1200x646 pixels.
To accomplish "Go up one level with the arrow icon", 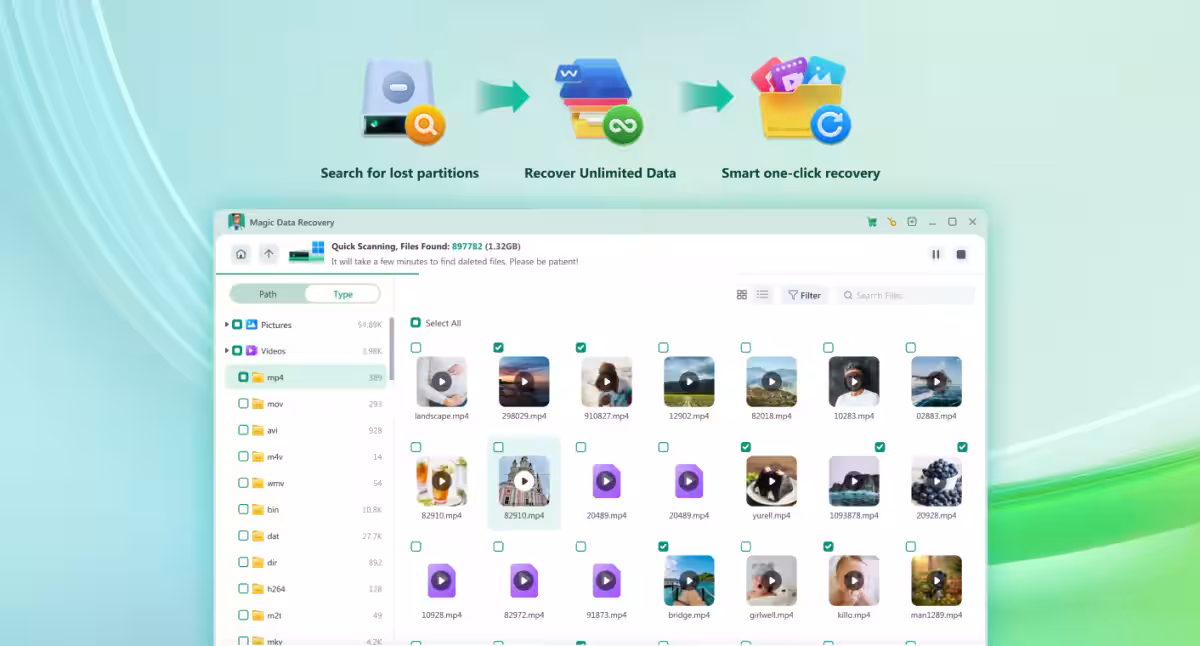I will [269, 254].
